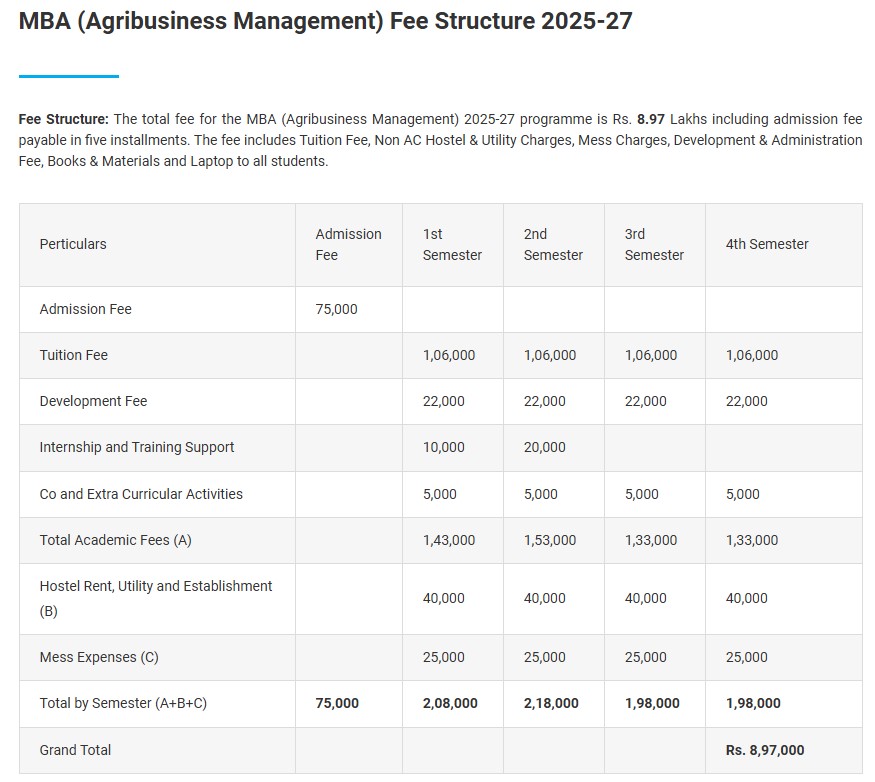Click the Co and Extra Curricular Activities label
875x782 pixels.
(x=141, y=494)
